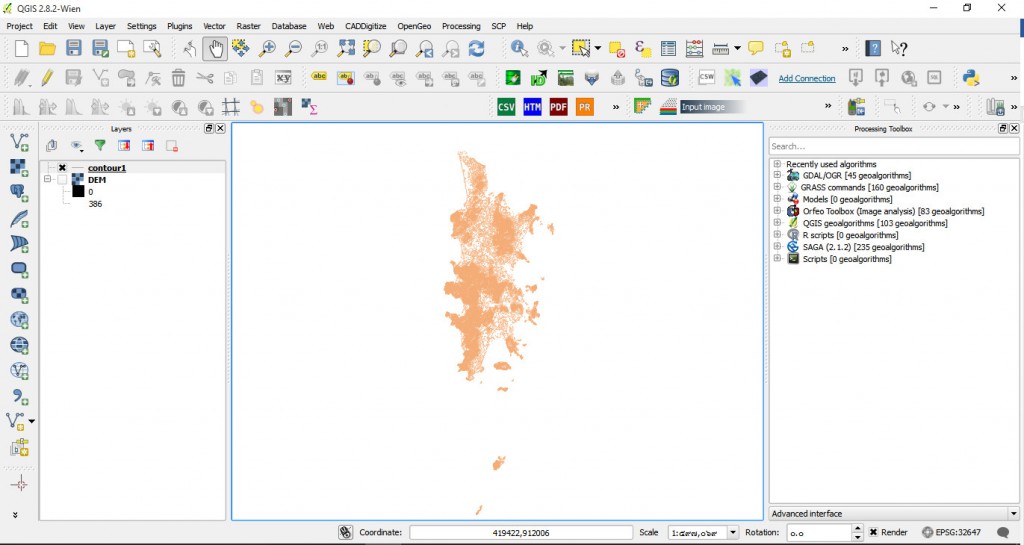Click the black DEM legend color swatch
The image size is (1024, 545).
(75, 192)
